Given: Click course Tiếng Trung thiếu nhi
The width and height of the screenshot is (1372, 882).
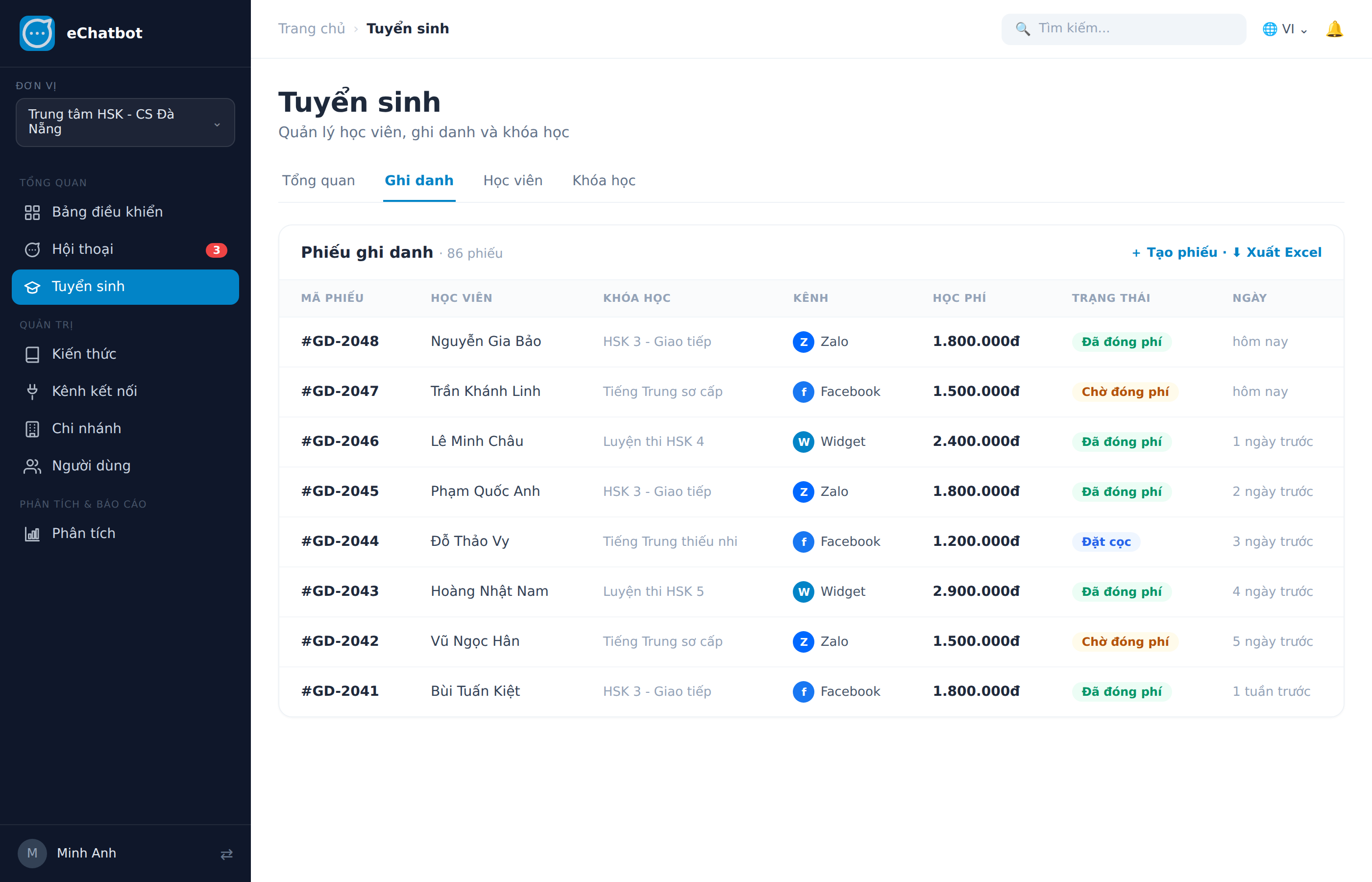Looking at the screenshot, I should pyautogui.click(x=670, y=541).
